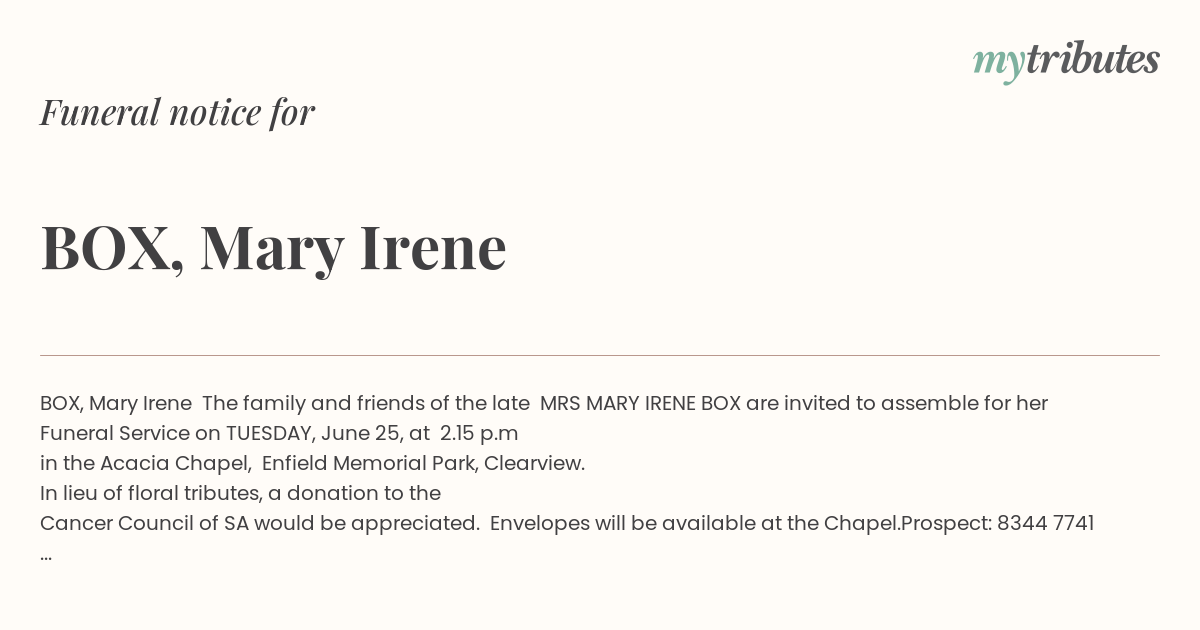
Task: Click 'In lieu of floral tributes' line
Action: click(240, 494)
